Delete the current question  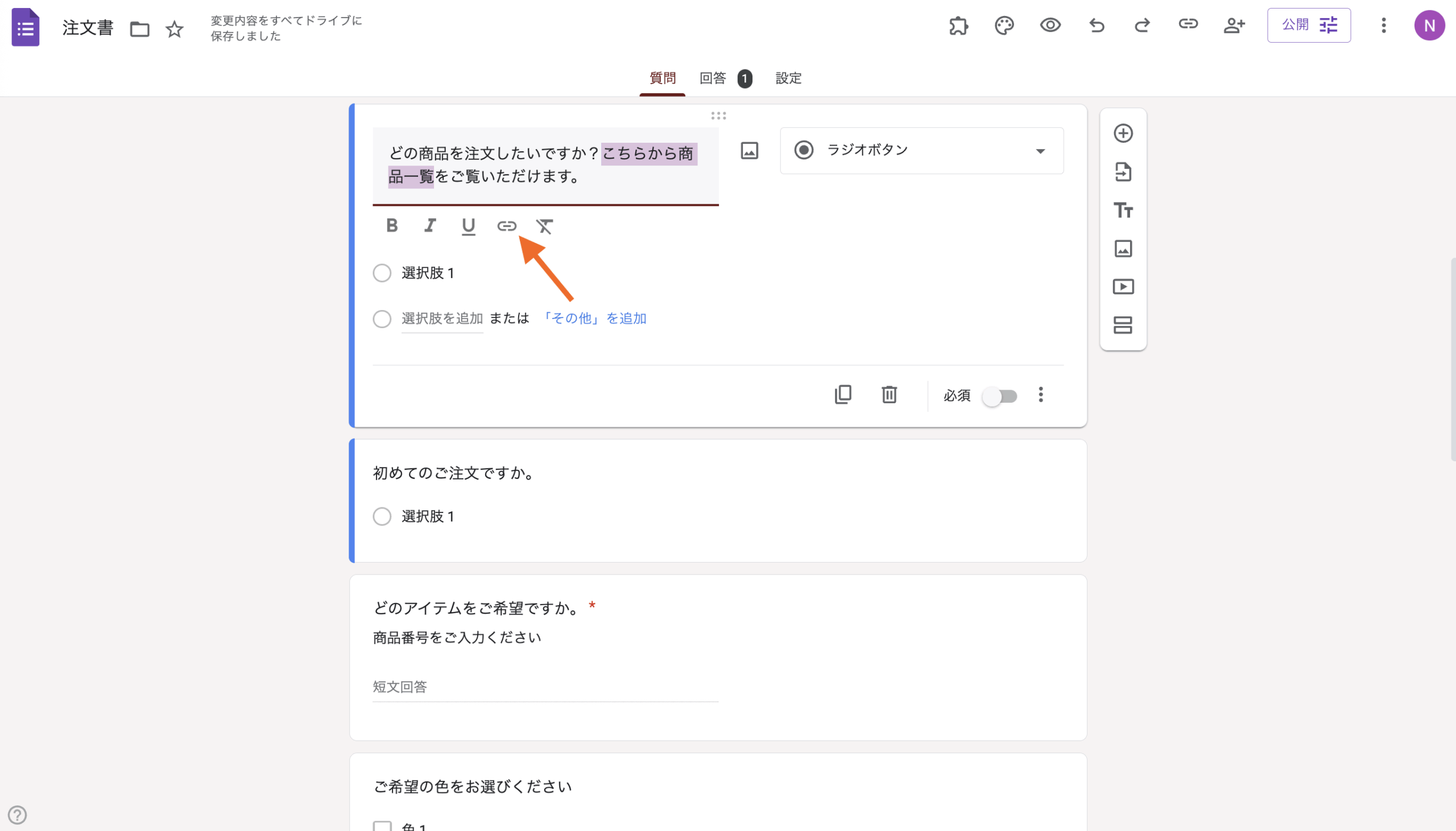[x=889, y=395]
